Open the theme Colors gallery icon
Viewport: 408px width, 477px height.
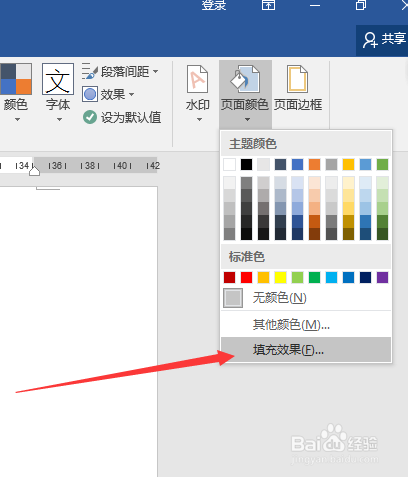pos(16,79)
